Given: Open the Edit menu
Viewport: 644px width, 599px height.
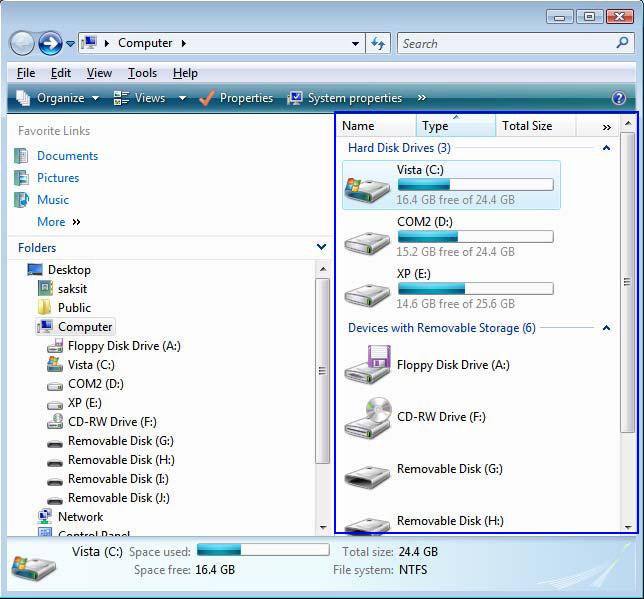Looking at the screenshot, I should (x=61, y=73).
